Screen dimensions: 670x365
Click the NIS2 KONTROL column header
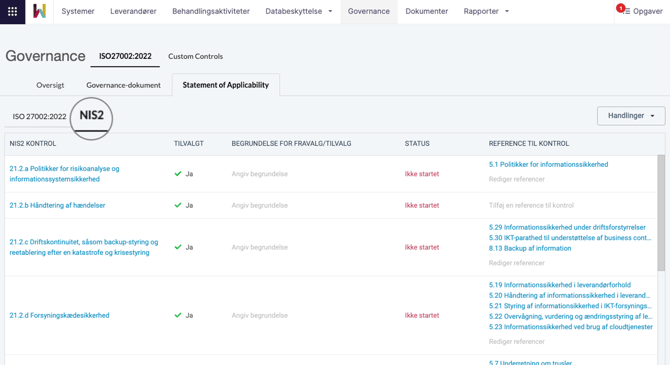click(33, 144)
